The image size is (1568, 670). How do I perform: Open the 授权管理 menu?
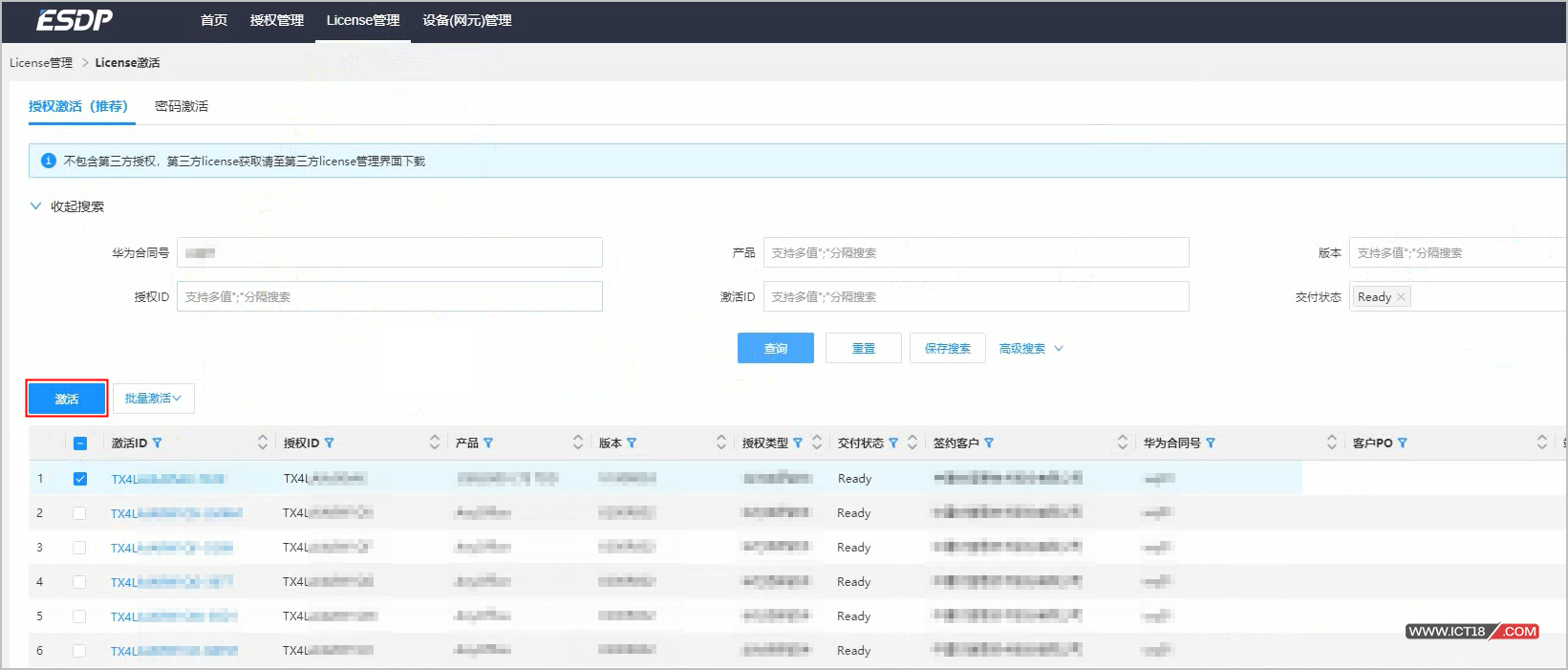coord(276,20)
